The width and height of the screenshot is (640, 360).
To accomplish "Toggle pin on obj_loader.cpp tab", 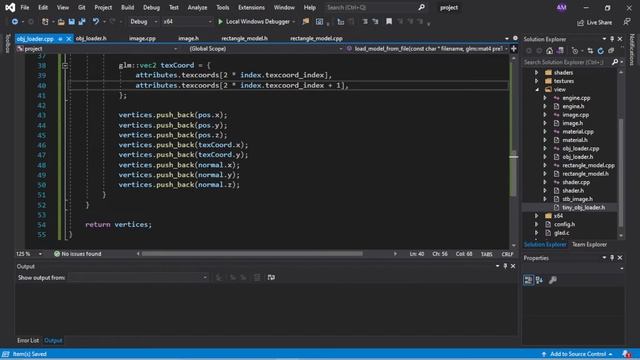I will point(60,39).
